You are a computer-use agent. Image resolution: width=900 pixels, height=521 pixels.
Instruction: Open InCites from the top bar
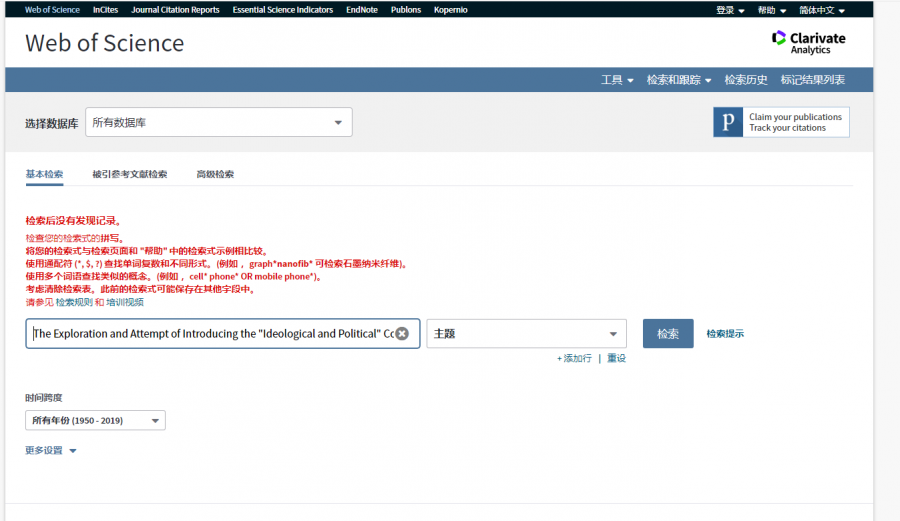point(106,10)
